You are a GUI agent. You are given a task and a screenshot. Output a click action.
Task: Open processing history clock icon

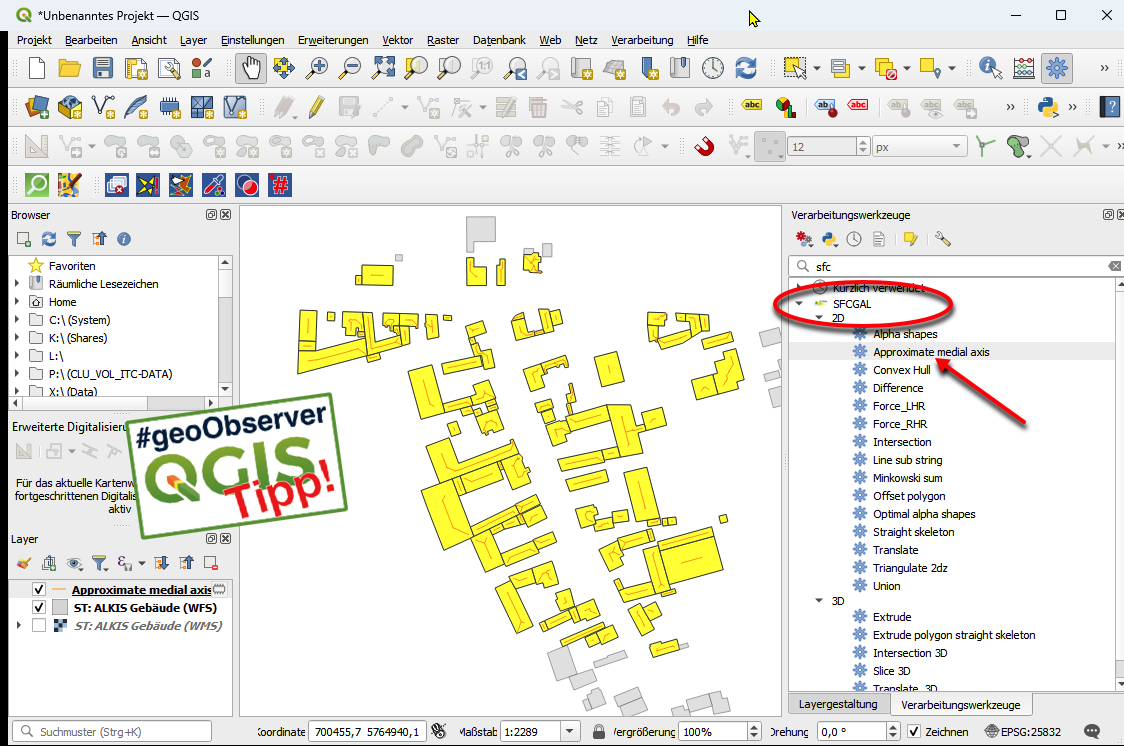point(854,239)
